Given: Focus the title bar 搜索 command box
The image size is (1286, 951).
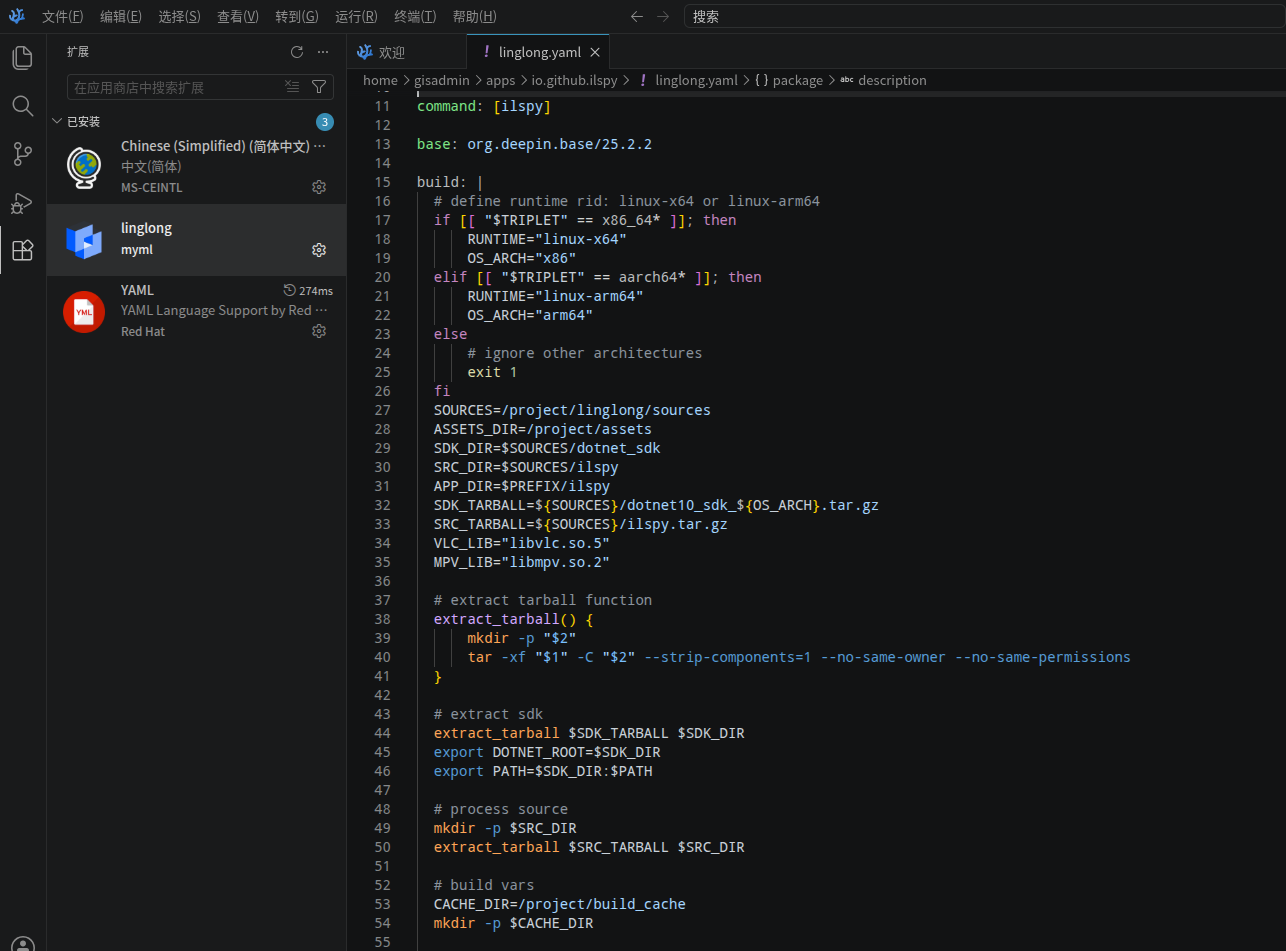Looking at the screenshot, I should pos(984,16).
